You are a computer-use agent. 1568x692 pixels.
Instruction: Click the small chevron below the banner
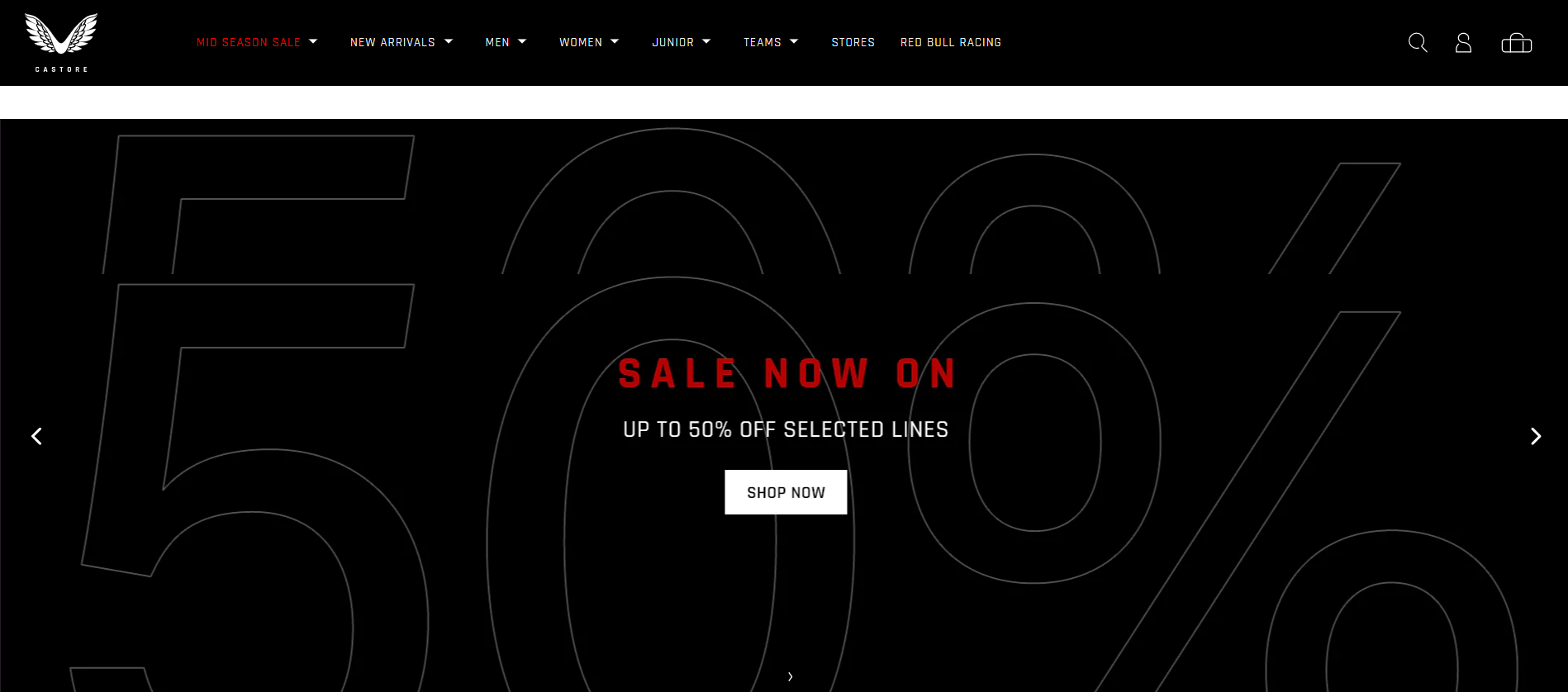791,676
